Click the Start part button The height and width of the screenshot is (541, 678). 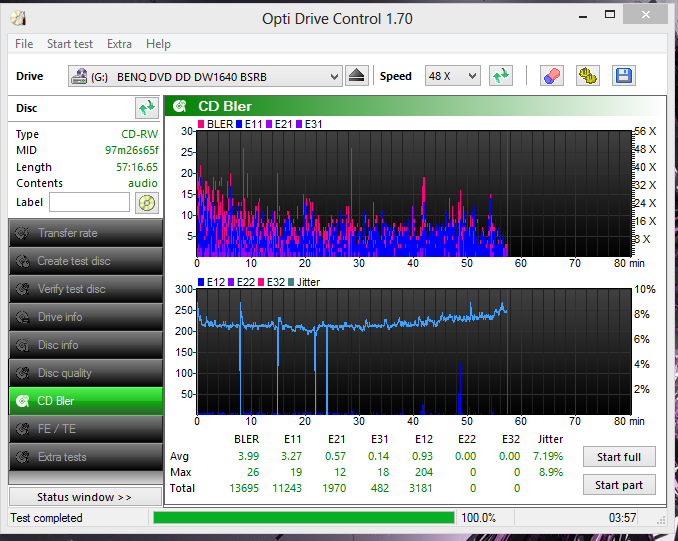pyautogui.click(x=619, y=485)
